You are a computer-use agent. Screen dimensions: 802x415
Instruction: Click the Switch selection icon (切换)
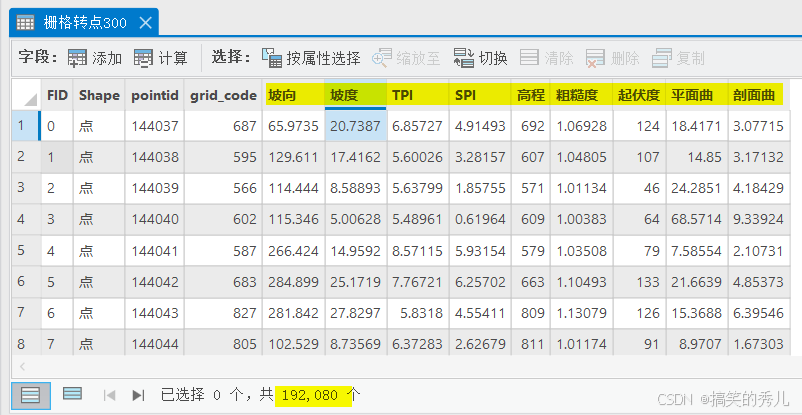(464, 58)
